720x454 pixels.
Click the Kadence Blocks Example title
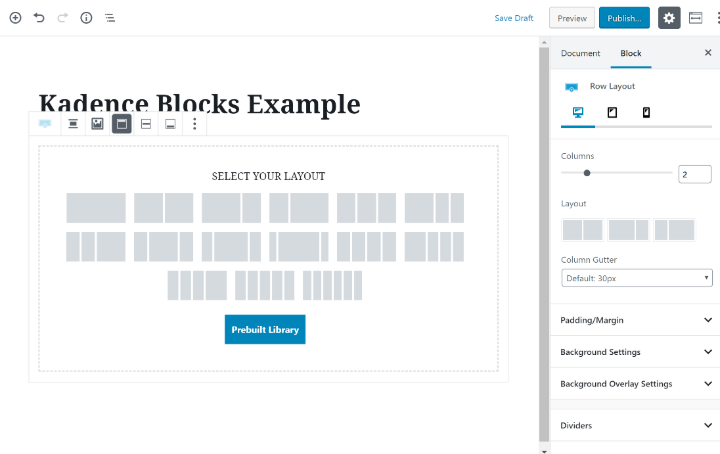199,104
